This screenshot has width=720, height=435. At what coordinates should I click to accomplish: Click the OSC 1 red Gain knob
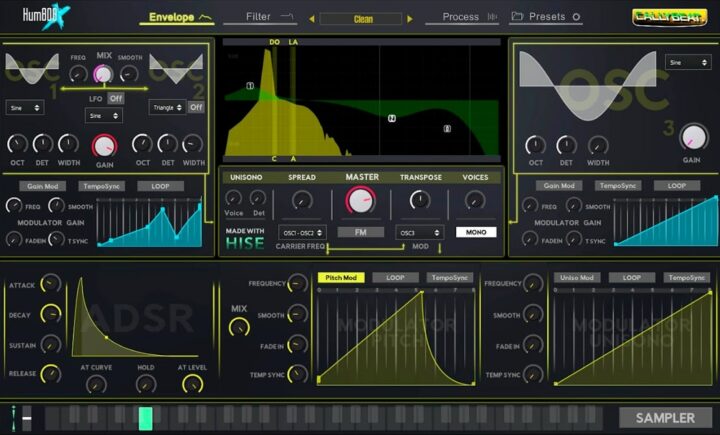click(x=103, y=146)
